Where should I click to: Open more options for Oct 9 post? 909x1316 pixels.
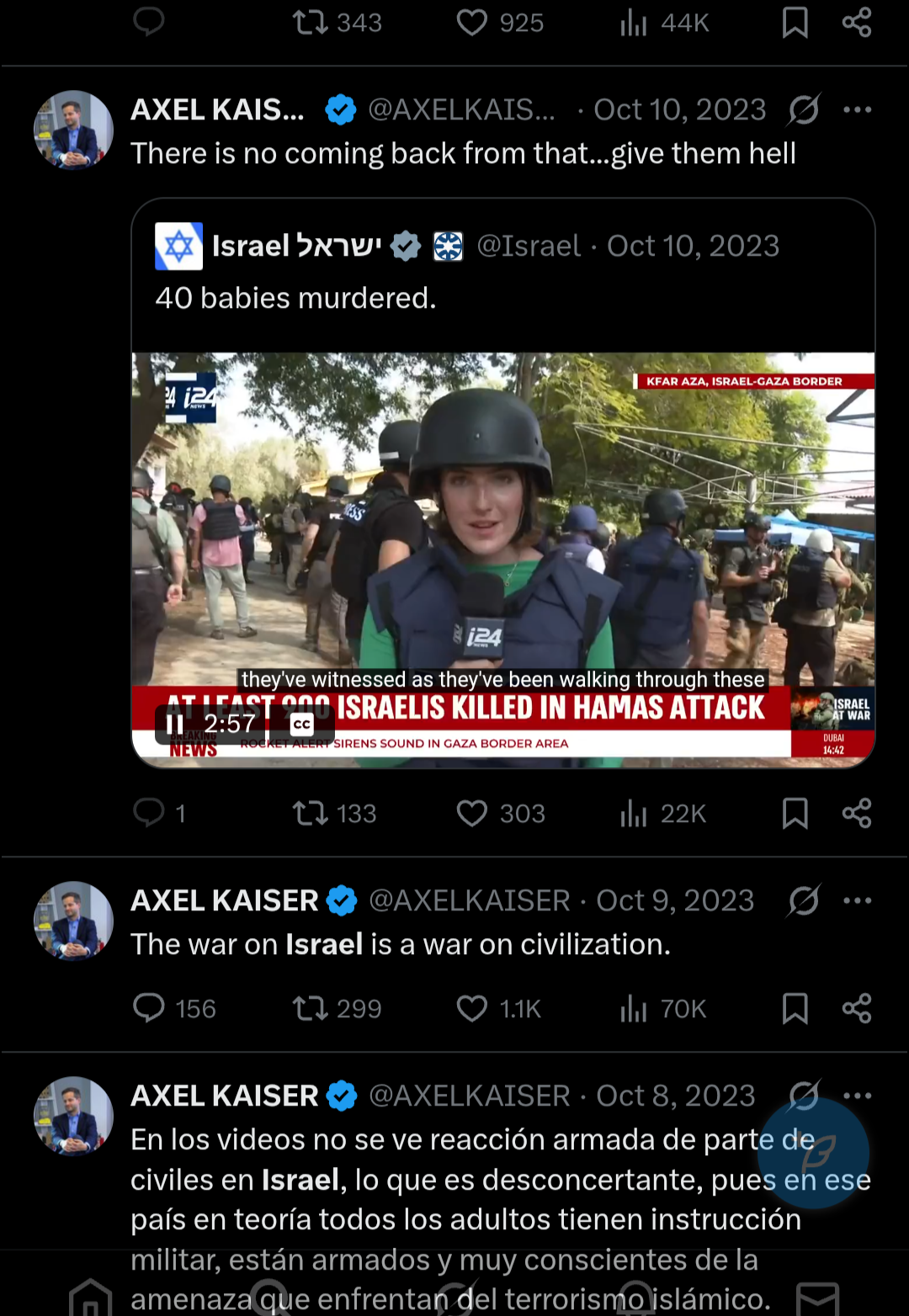click(857, 900)
